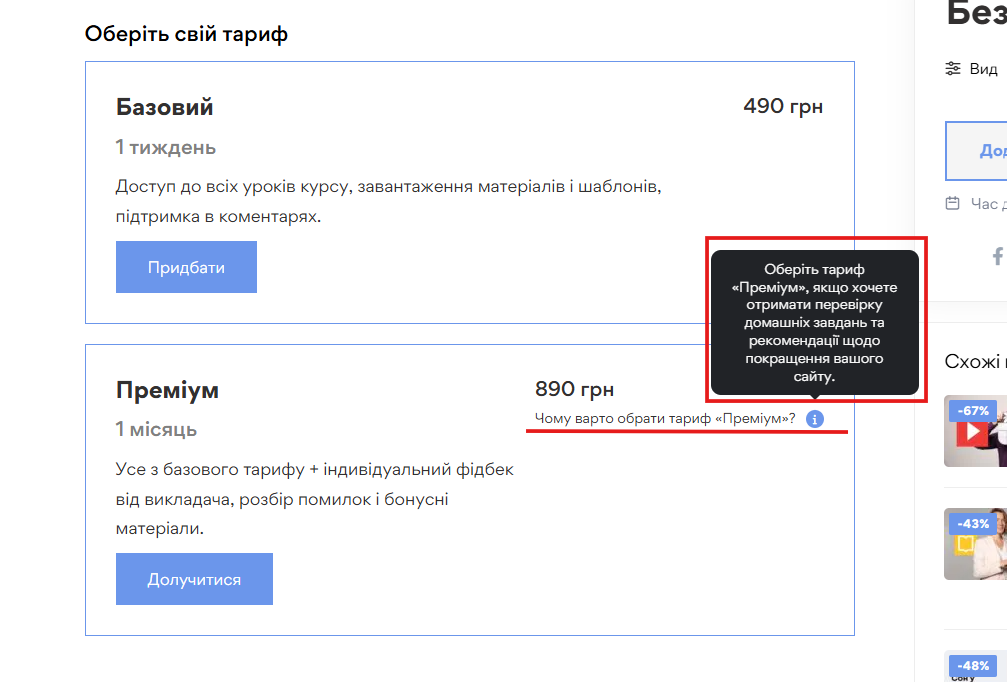Click the yellow icon on second course thumbnail
The width and height of the screenshot is (1007, 682).
(965, 545)
